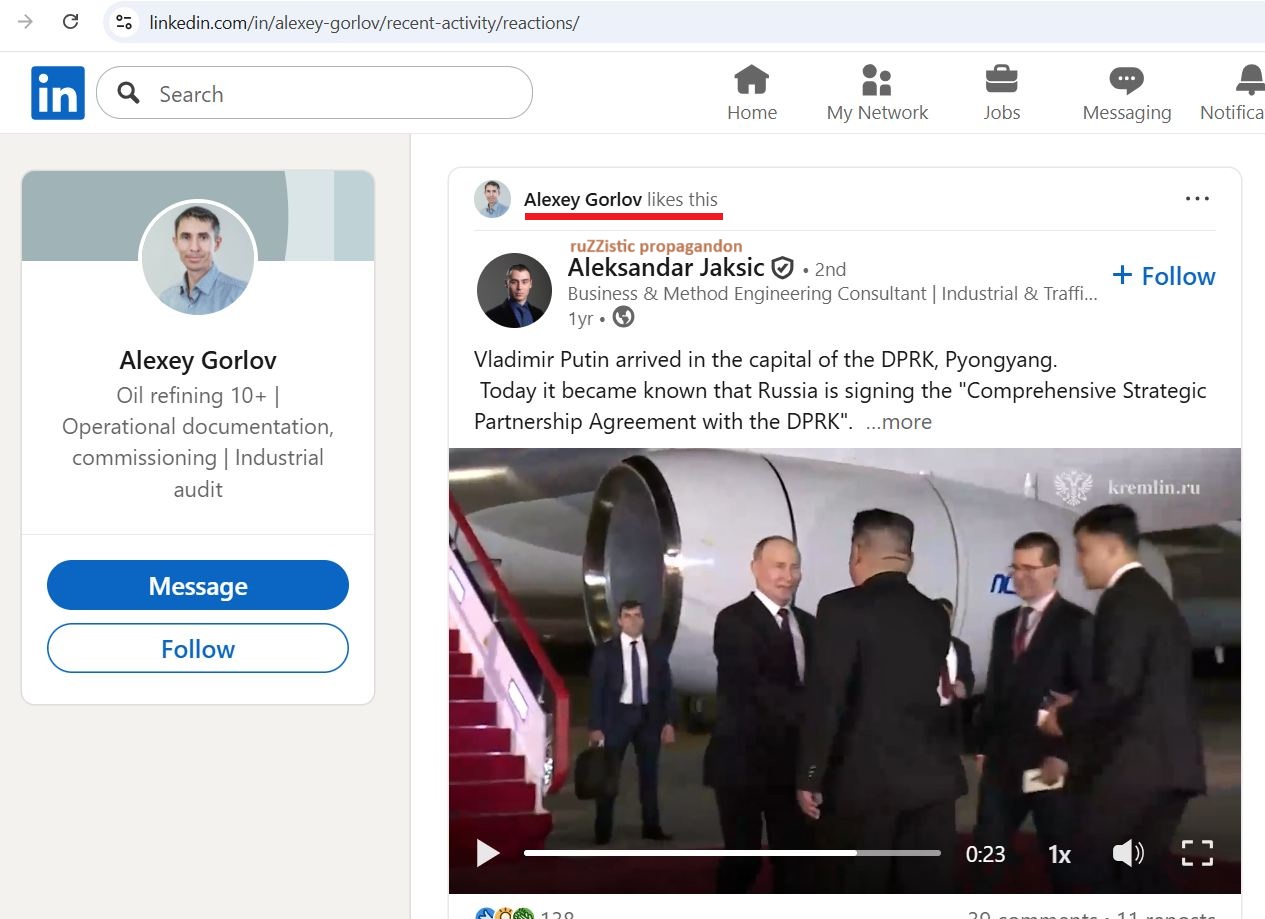Click Alexey Gorlov's large profile photo
Viewport: 1265px width, 919px height.
click(198, 260)
